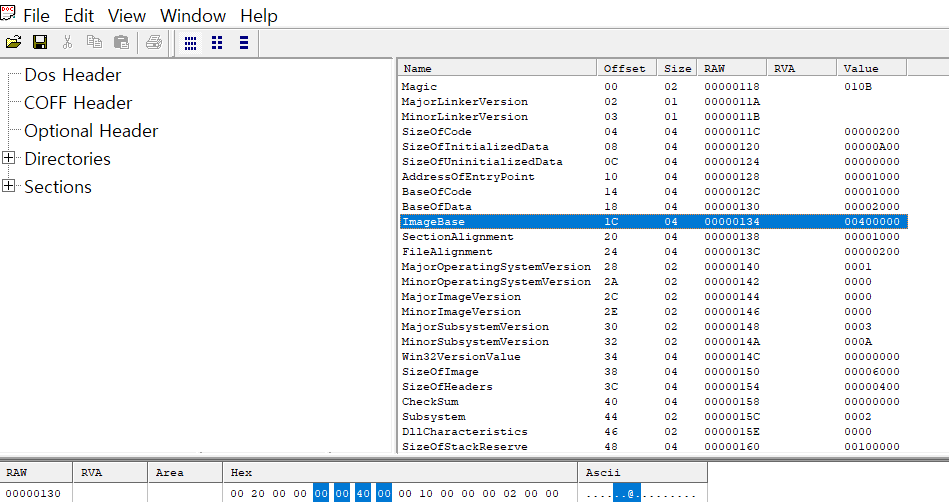Viewport: 949px width, 502px height.
Task: Select the four-square grid view icon
Action: point(217,42)
